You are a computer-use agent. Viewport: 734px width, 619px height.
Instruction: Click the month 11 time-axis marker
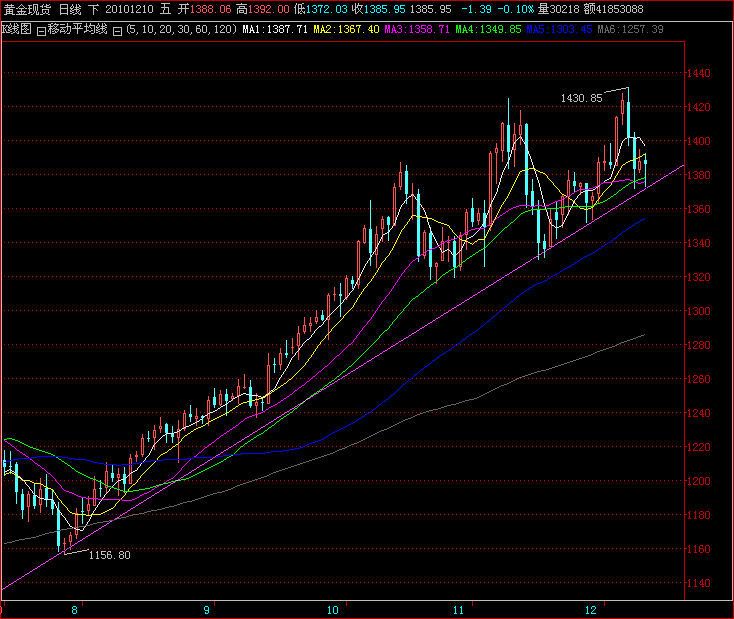click(x=458, y=610)
